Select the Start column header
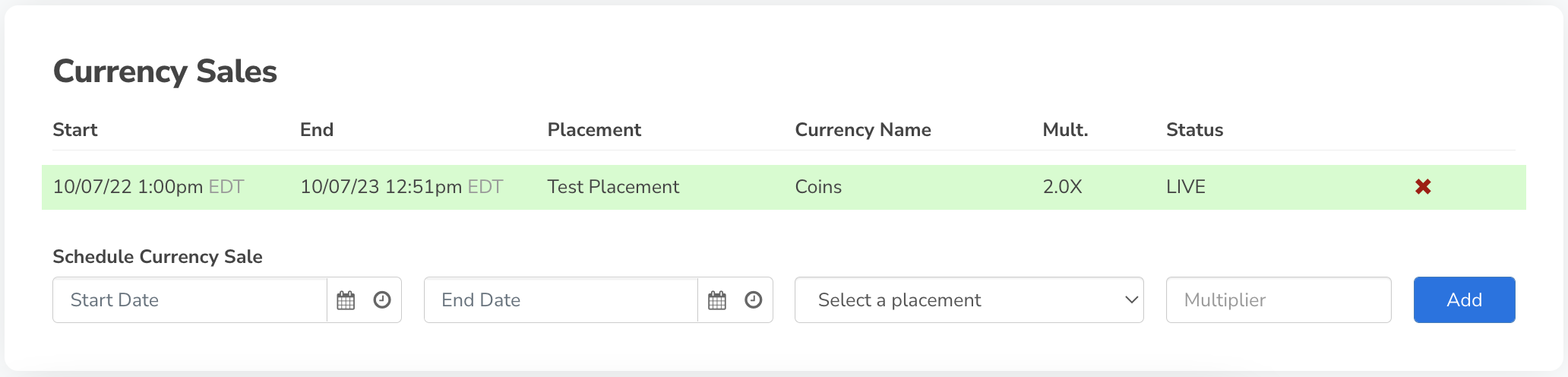Screen dimensions: 1568x377 [x=75, y=130]
